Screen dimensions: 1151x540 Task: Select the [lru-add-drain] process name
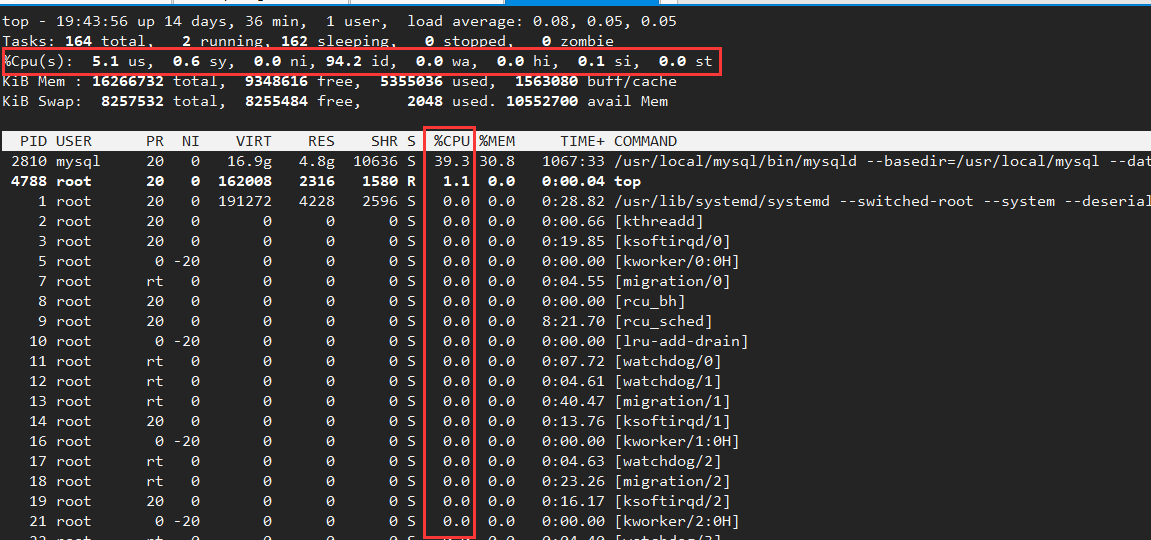coord(681,341)
